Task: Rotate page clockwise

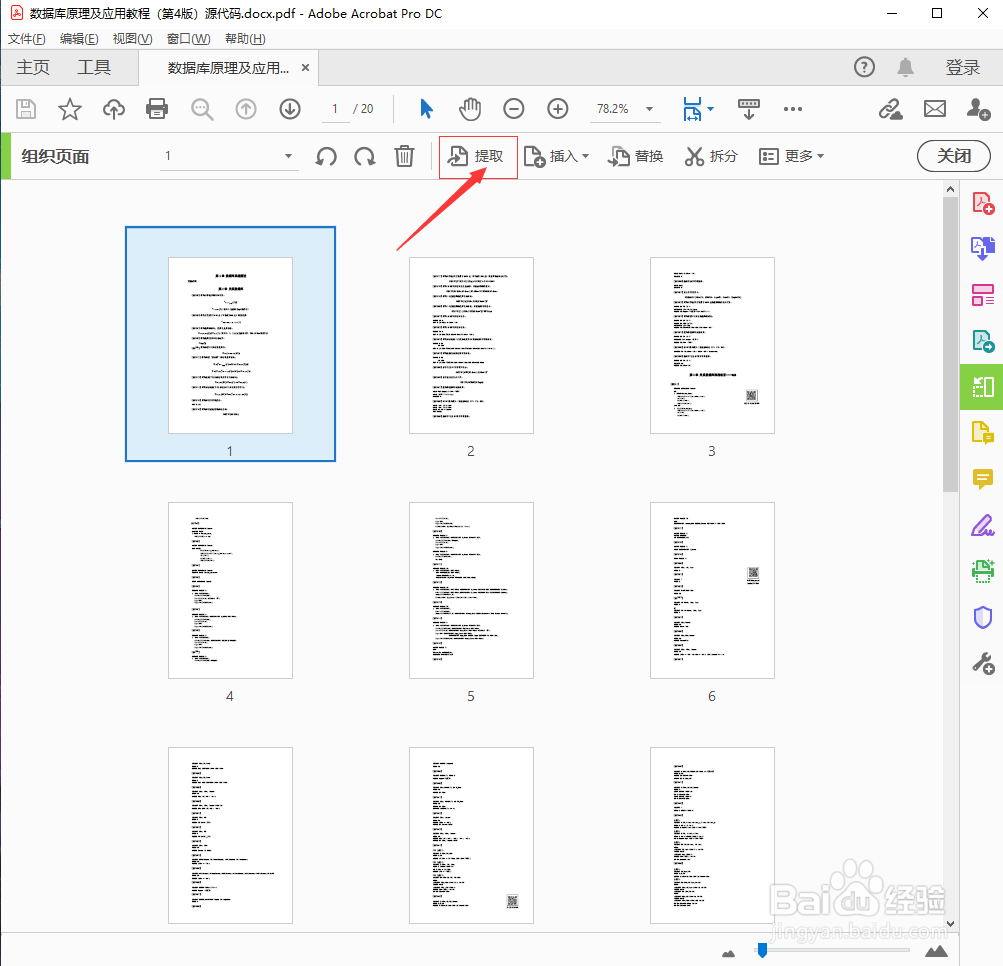Action: click(365, 156)
